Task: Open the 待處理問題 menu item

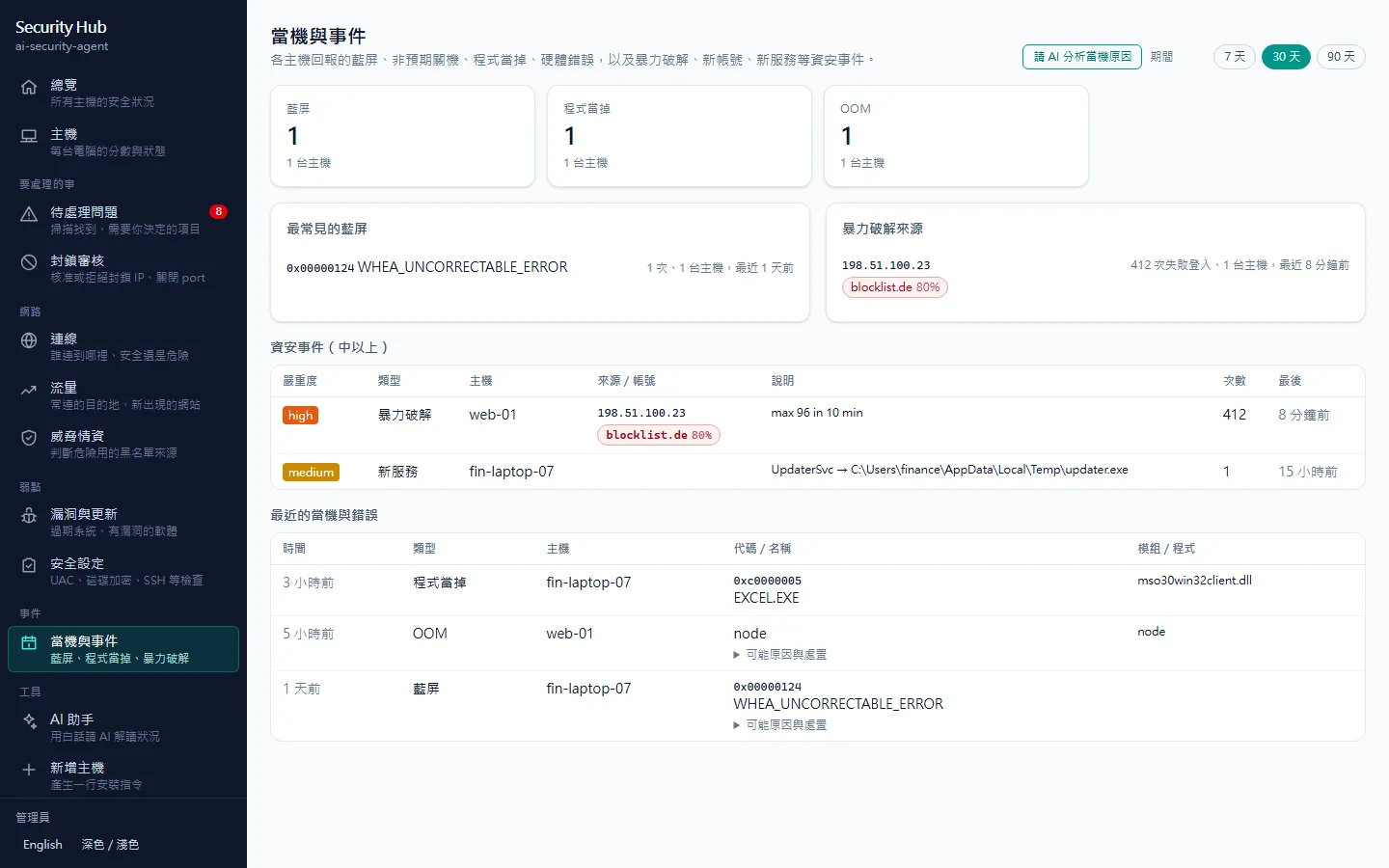Action: tap(123, 220)
